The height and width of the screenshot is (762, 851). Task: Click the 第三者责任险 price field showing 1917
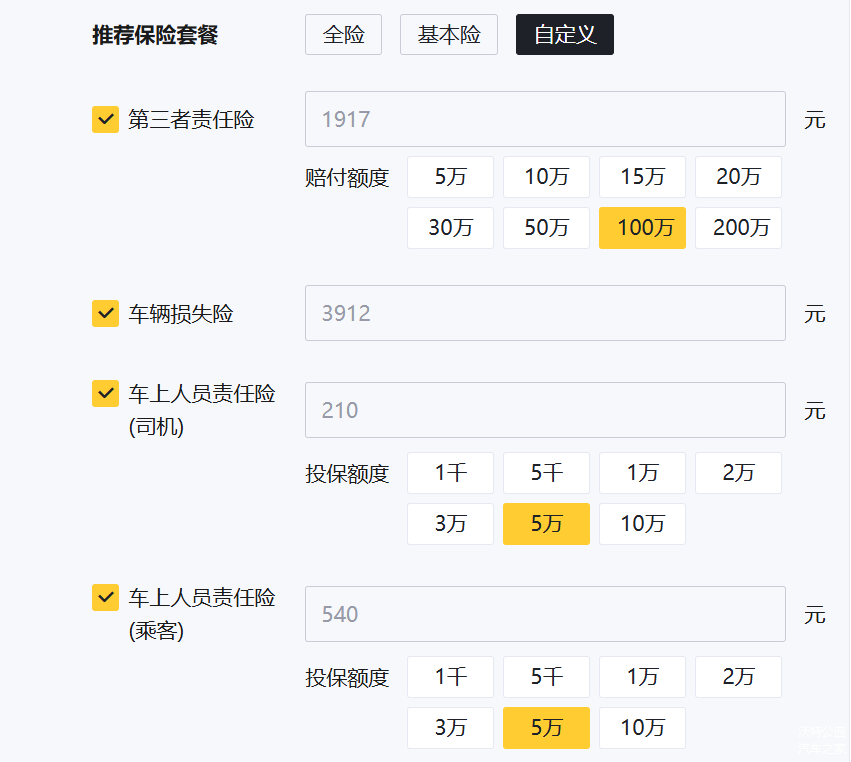coord(545,119)
